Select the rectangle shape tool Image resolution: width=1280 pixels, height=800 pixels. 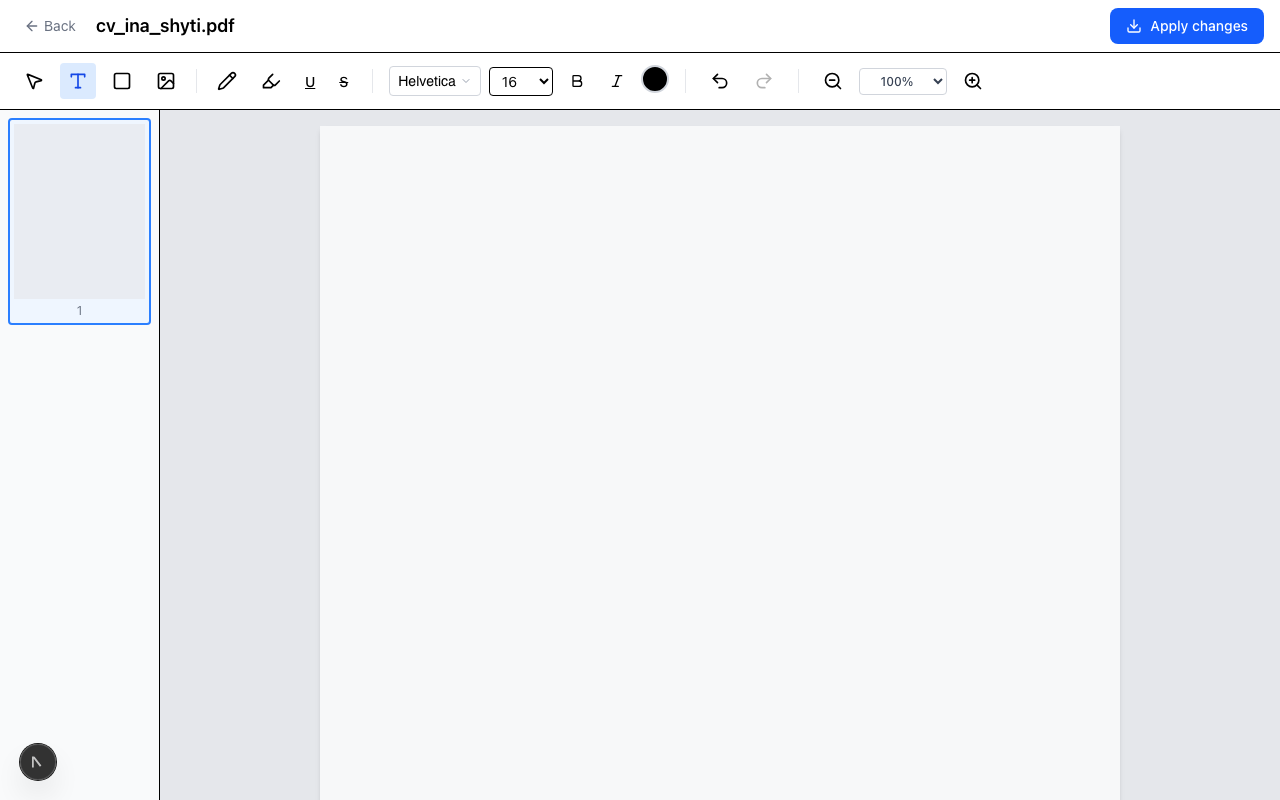click(122, 81)
